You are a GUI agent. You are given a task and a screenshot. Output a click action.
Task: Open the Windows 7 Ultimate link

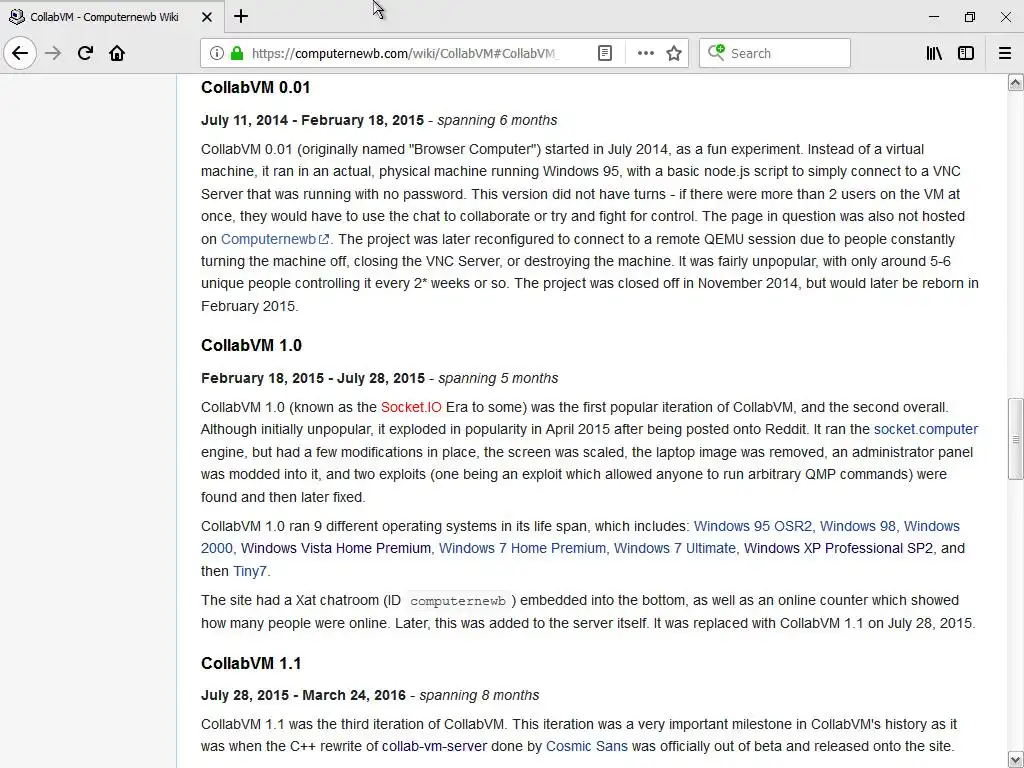click(675, 548)
